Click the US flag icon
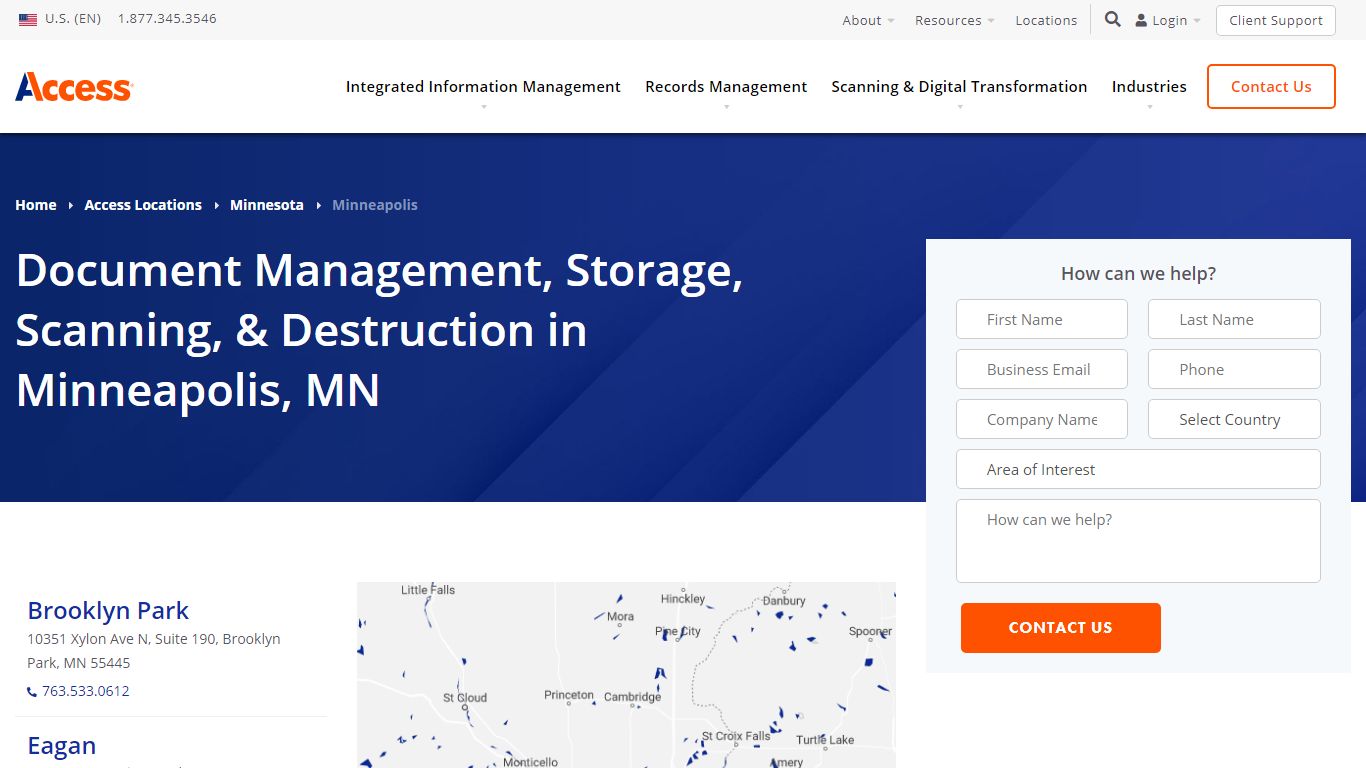Viewport: 1366px width, 768px height. [28, 19]
